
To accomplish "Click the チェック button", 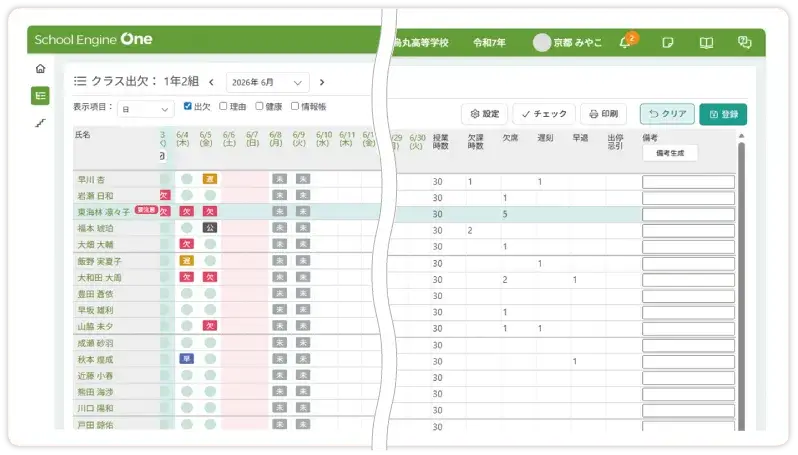I will coord(544,113).
